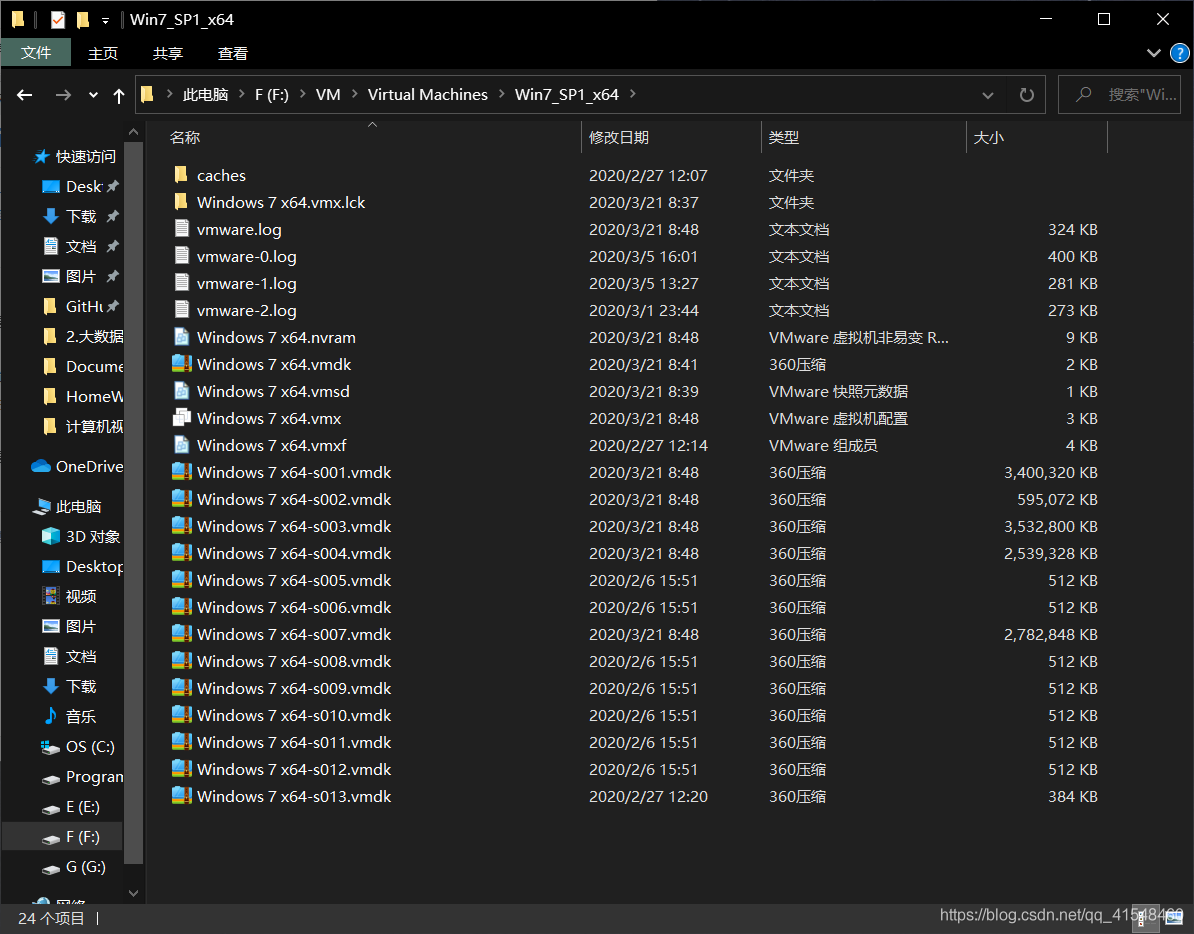The image size is (1194, 934).
Task: Select vmware-0.log file name
Action: 247,257
